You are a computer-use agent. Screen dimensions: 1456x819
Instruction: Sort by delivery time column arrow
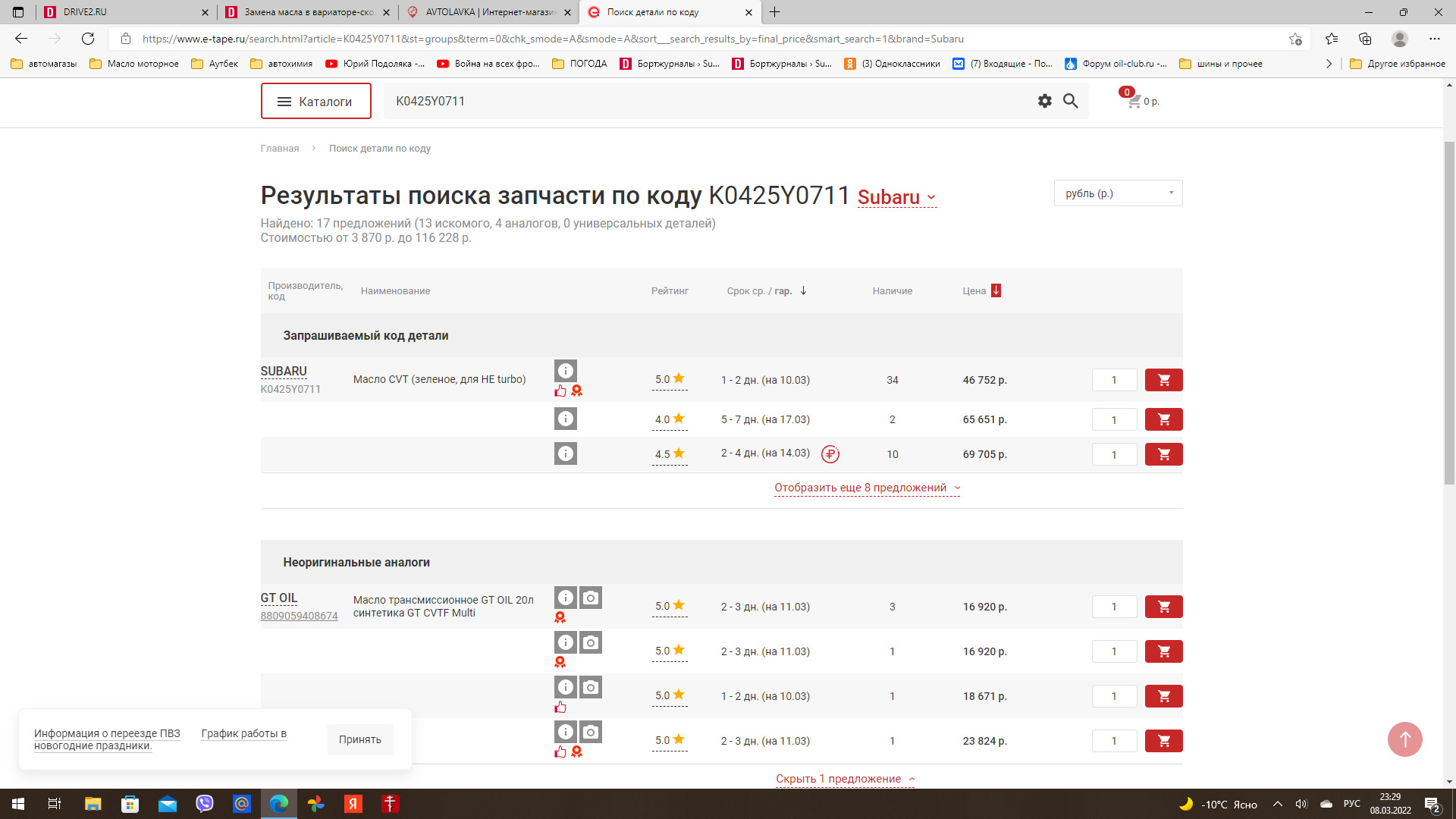click(803, 290)
